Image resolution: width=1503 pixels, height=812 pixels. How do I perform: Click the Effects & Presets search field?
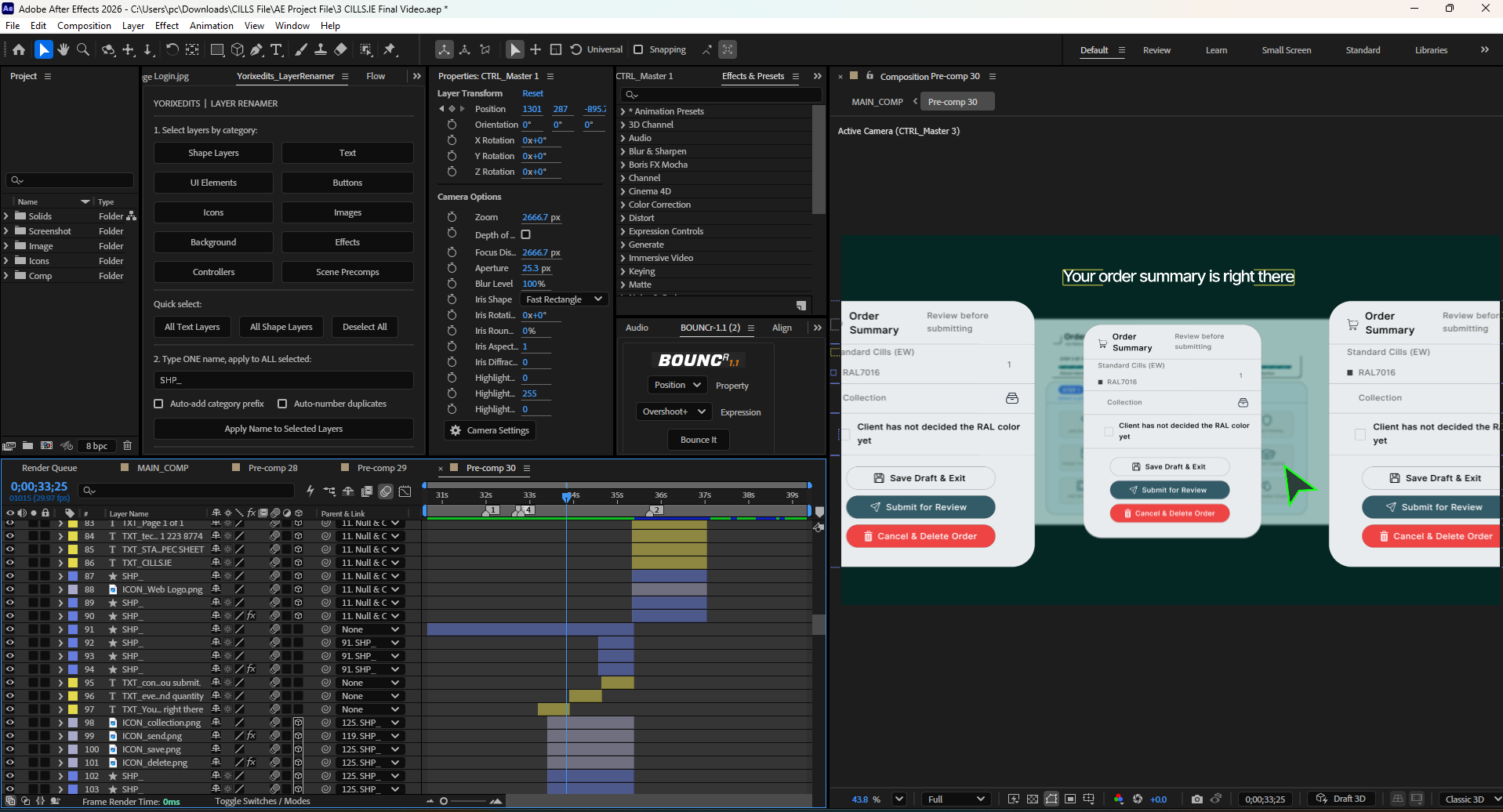pos(721,95)
